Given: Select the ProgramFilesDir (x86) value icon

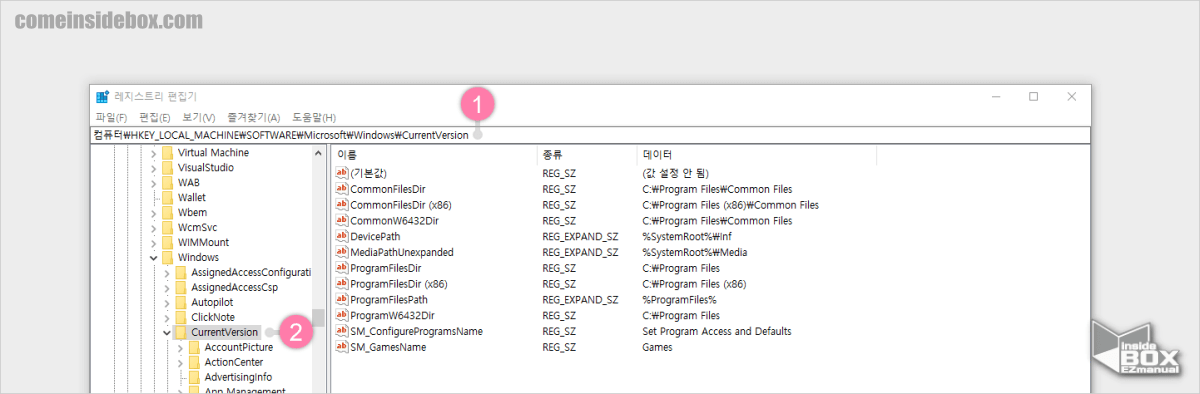Looking at the screenshot, I should click(x=341, y=284).
